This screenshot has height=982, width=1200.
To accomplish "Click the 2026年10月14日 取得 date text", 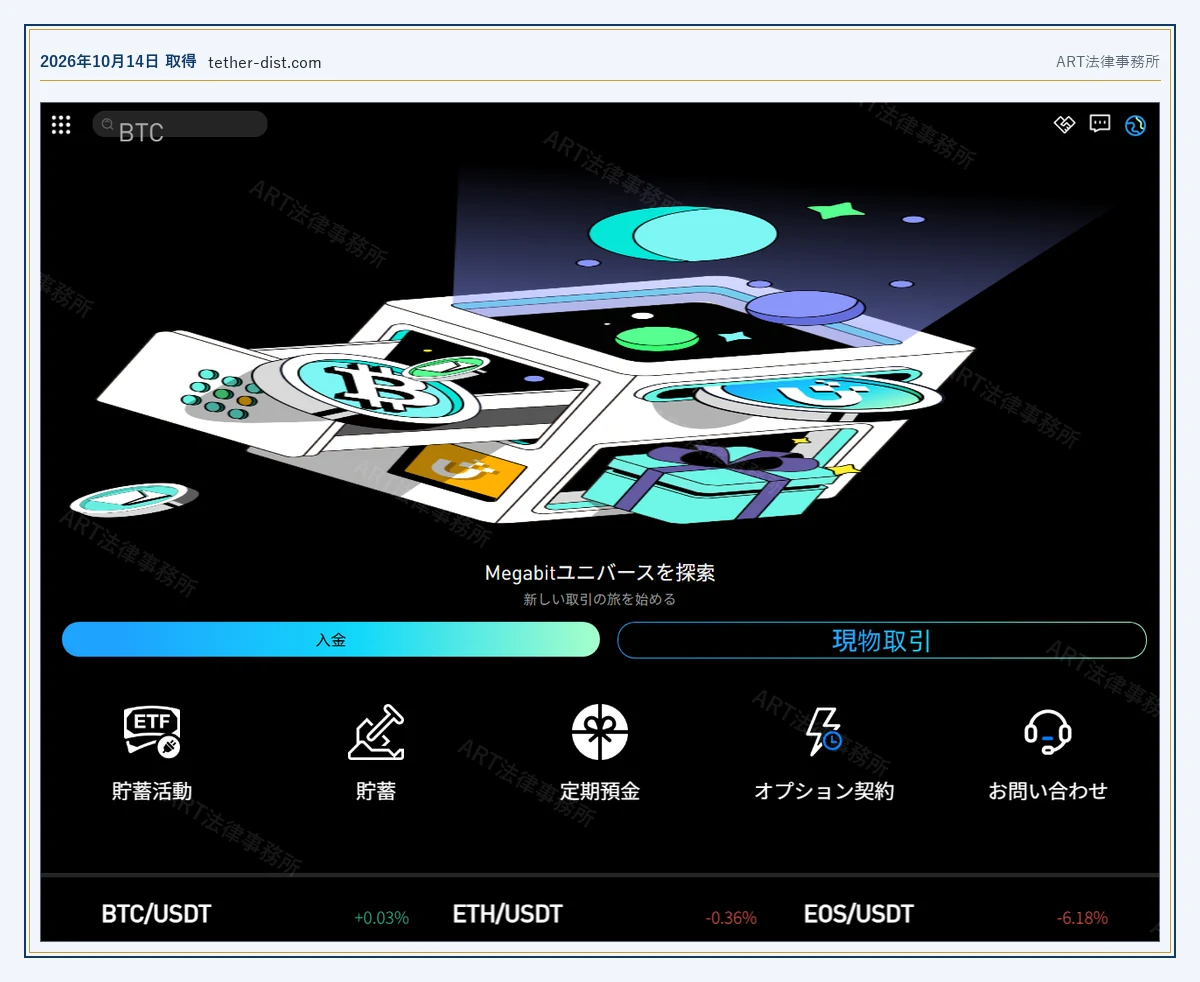I will click(x=118, y=61).
